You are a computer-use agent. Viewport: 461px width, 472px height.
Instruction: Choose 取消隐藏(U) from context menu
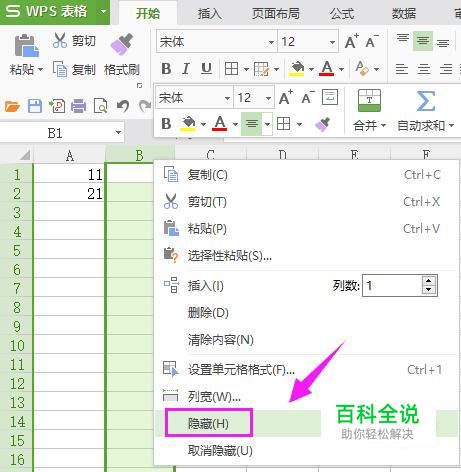[x=305, y=450]
